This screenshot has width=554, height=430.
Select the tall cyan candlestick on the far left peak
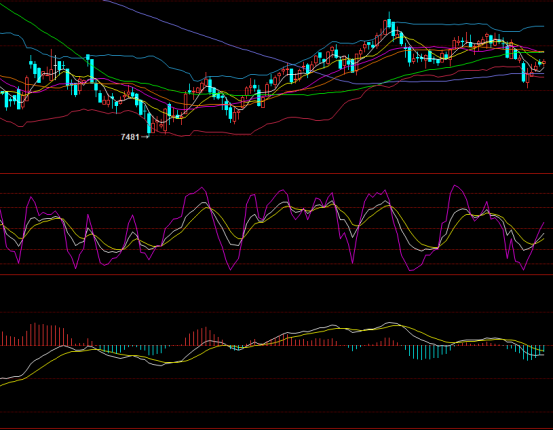pyautogui.click(x=92, y=71)
